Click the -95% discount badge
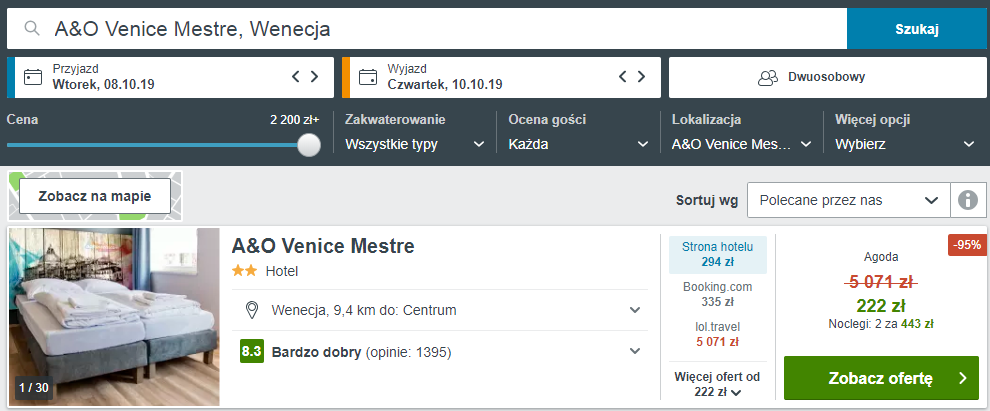 click(x=967, y=246)
